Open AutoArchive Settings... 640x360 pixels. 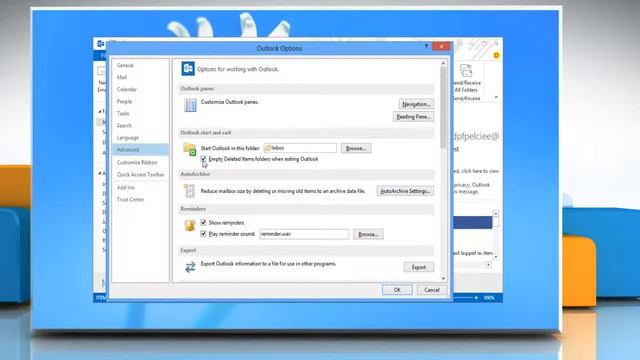[405, 191]
